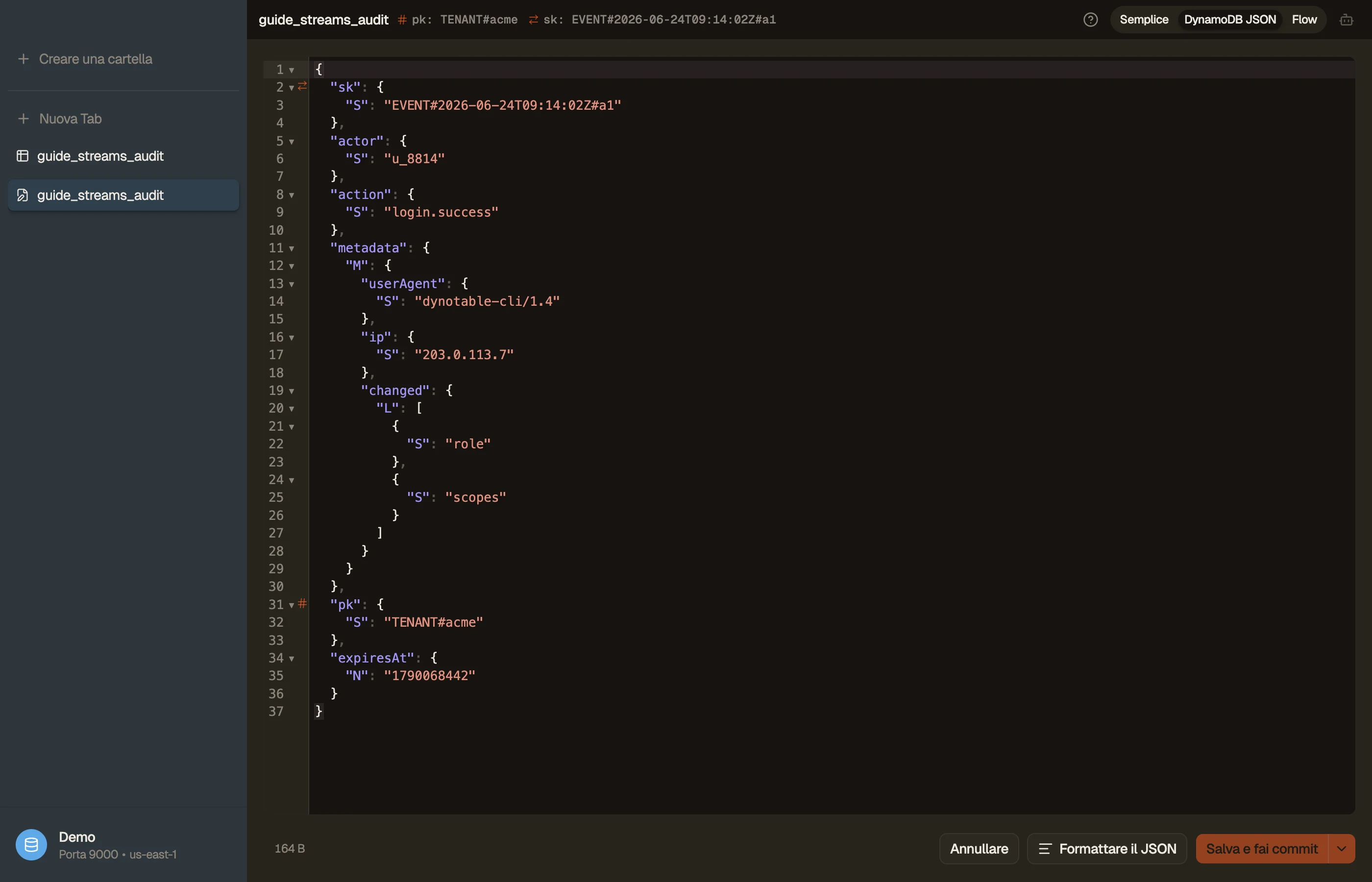Click the guide_streams_audit title in the header
Viewport: 1372px width, 882px height.
(x=323, y=20)
